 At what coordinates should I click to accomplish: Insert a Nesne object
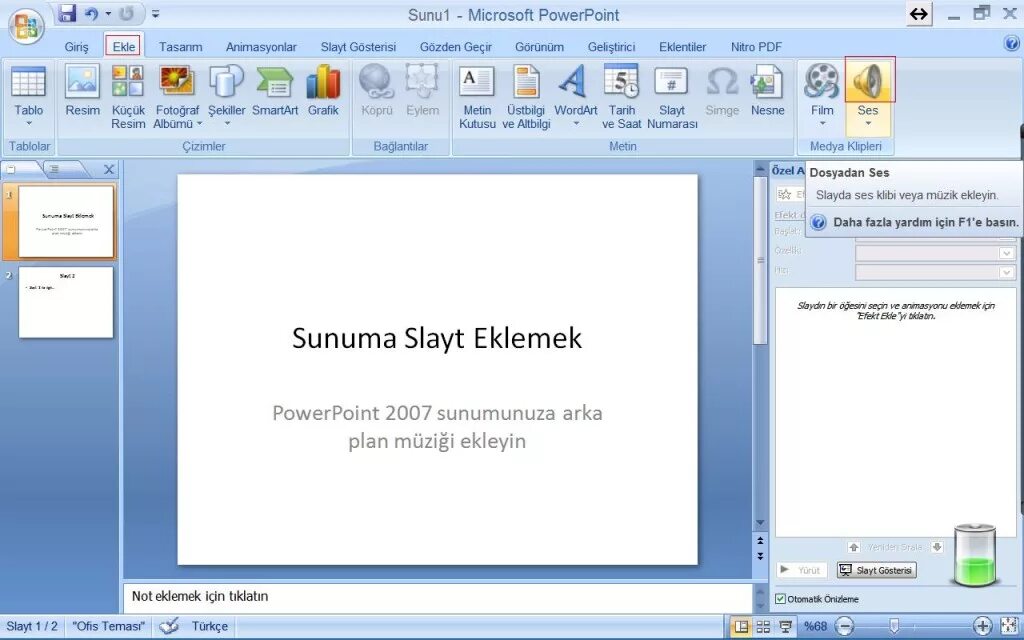[767, 91]
